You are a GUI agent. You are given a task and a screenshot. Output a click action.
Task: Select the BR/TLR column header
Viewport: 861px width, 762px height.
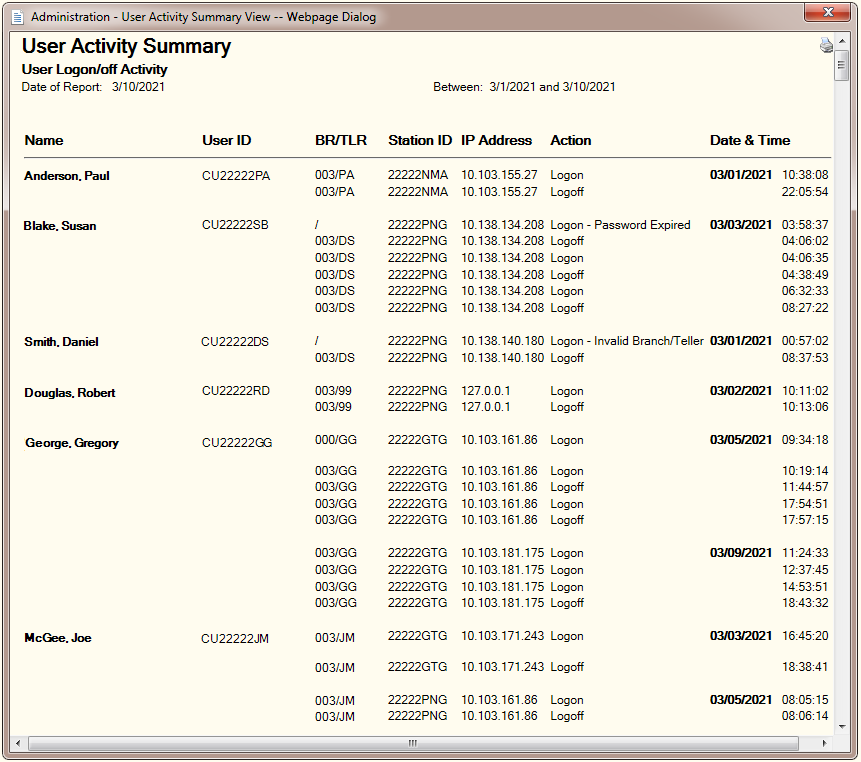click(340, 141)
